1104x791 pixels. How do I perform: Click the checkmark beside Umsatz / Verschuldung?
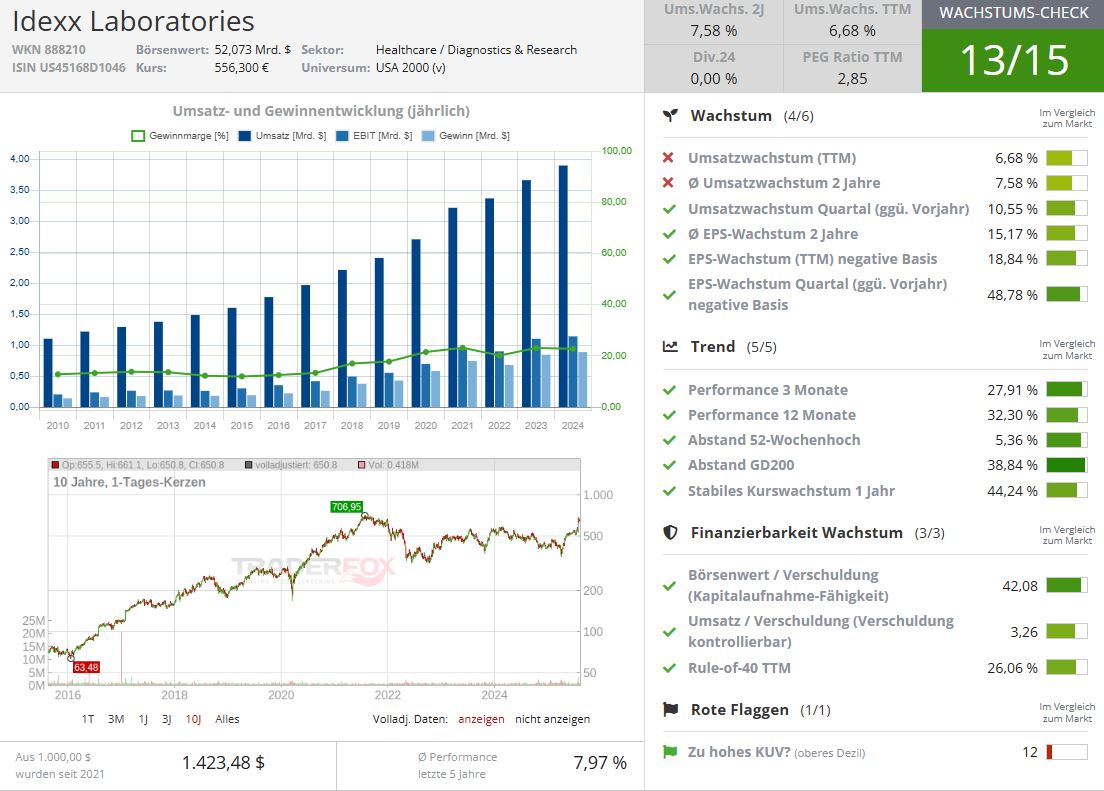670,632
